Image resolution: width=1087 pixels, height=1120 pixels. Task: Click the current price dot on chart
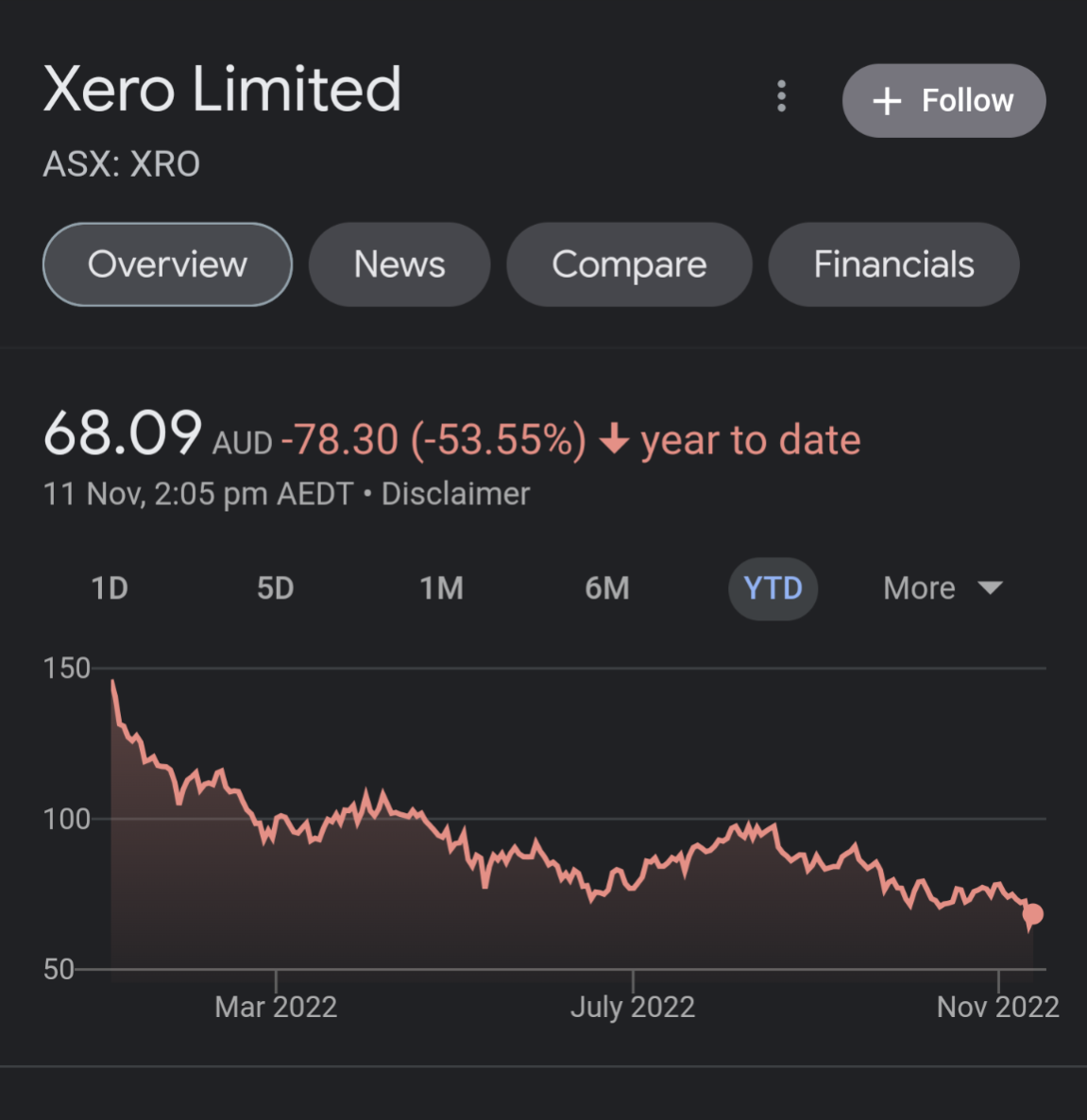point(1032,914)
